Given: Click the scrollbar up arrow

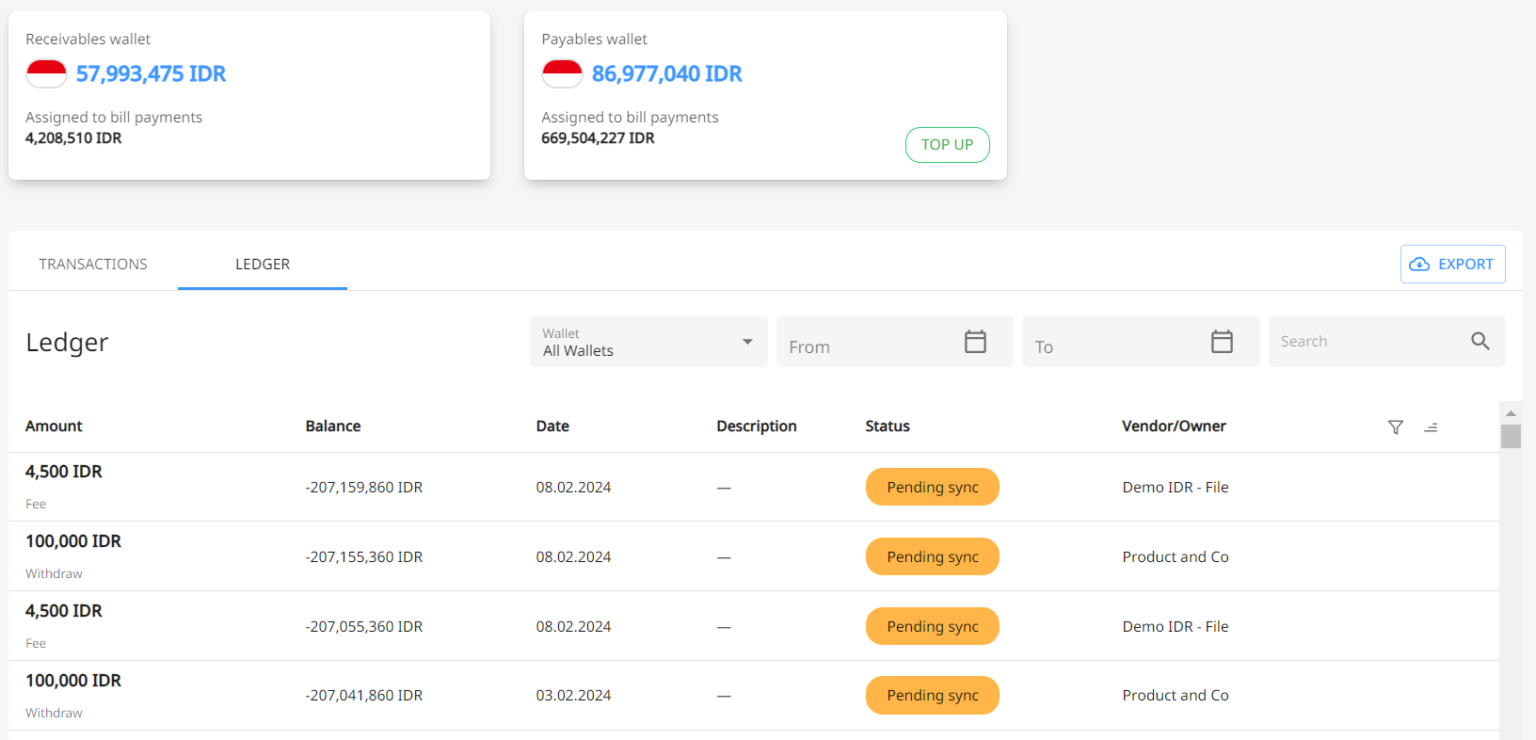Looking at the screenshot, I should (x=1511, y=412).
